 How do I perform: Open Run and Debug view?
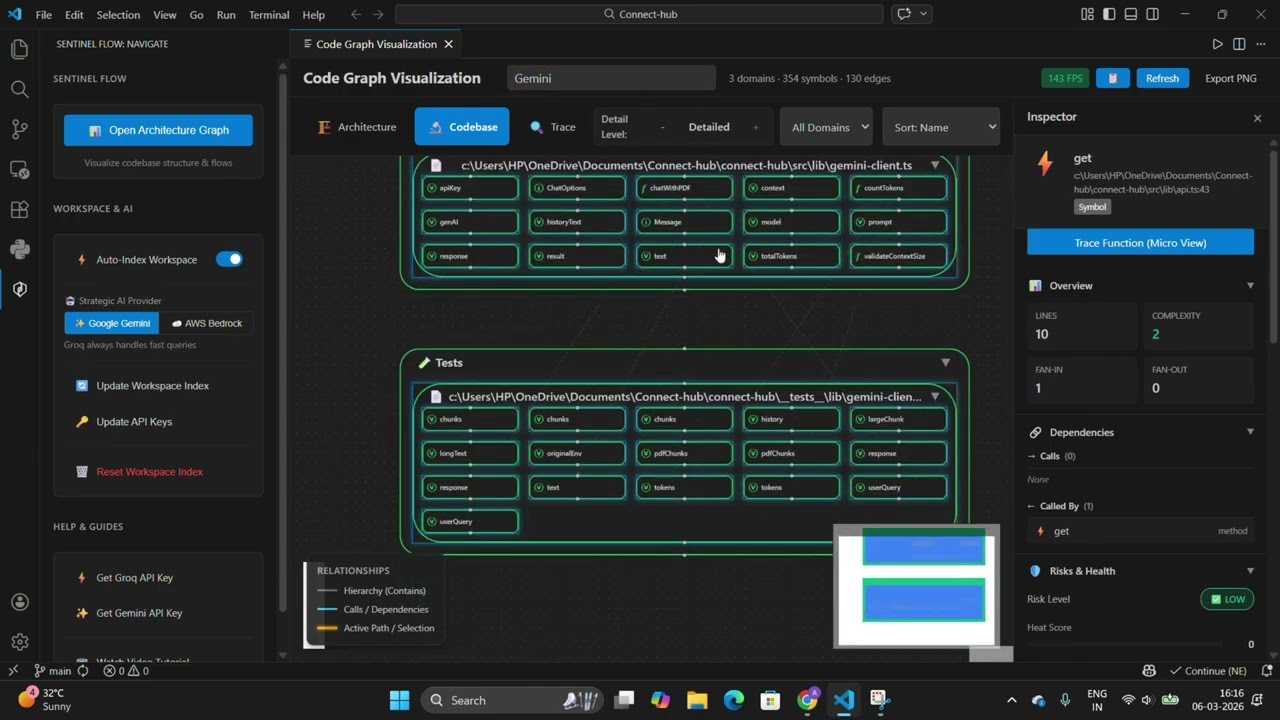[x=19, y=169]
